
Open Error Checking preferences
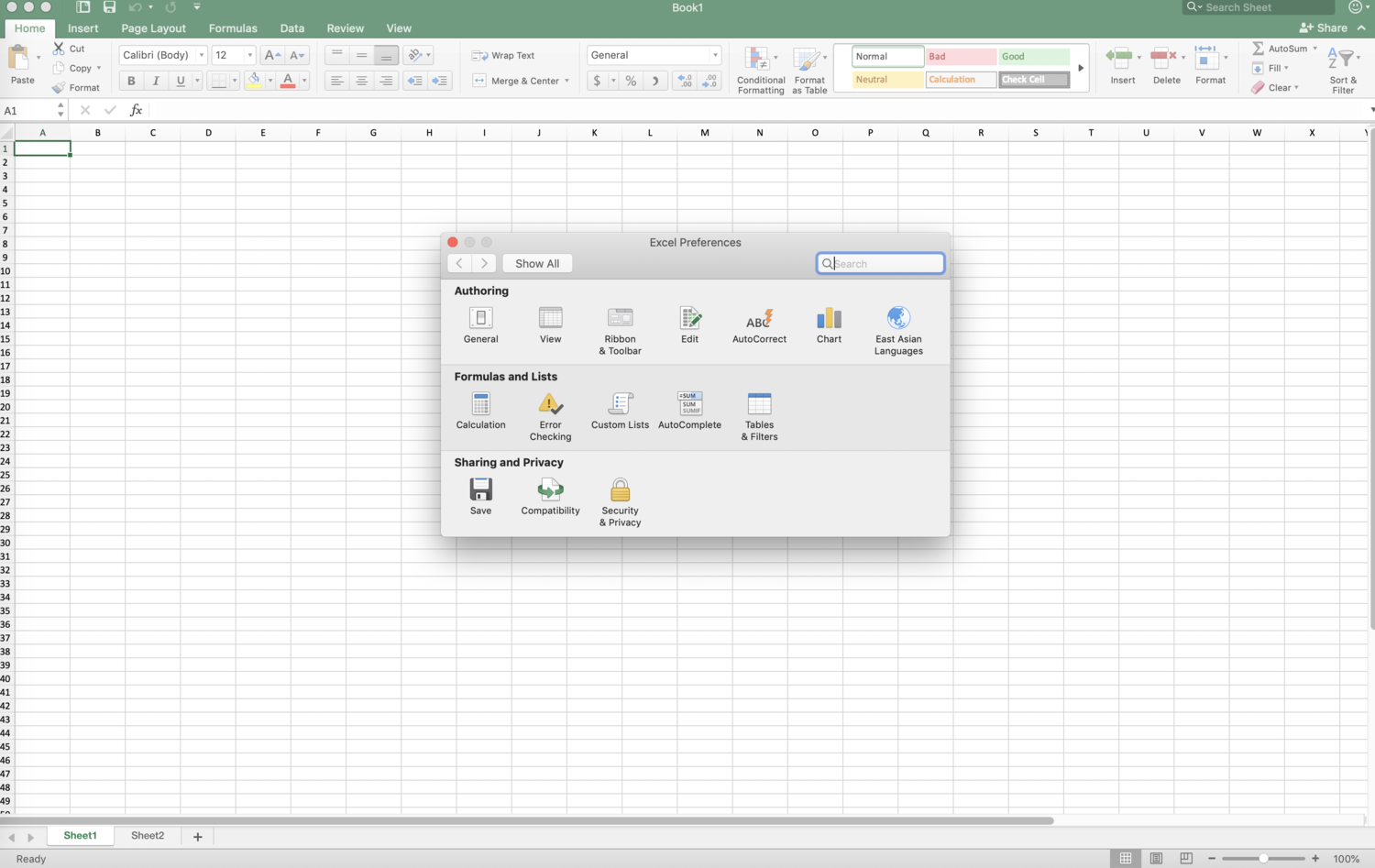click(x=550, y=417)
